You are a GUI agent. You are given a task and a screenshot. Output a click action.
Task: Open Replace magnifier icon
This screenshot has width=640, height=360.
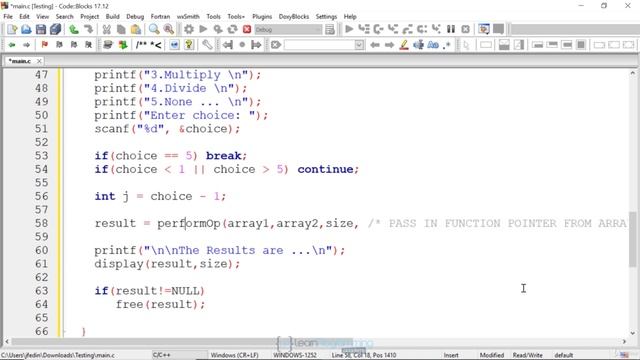tap(168, 29)
